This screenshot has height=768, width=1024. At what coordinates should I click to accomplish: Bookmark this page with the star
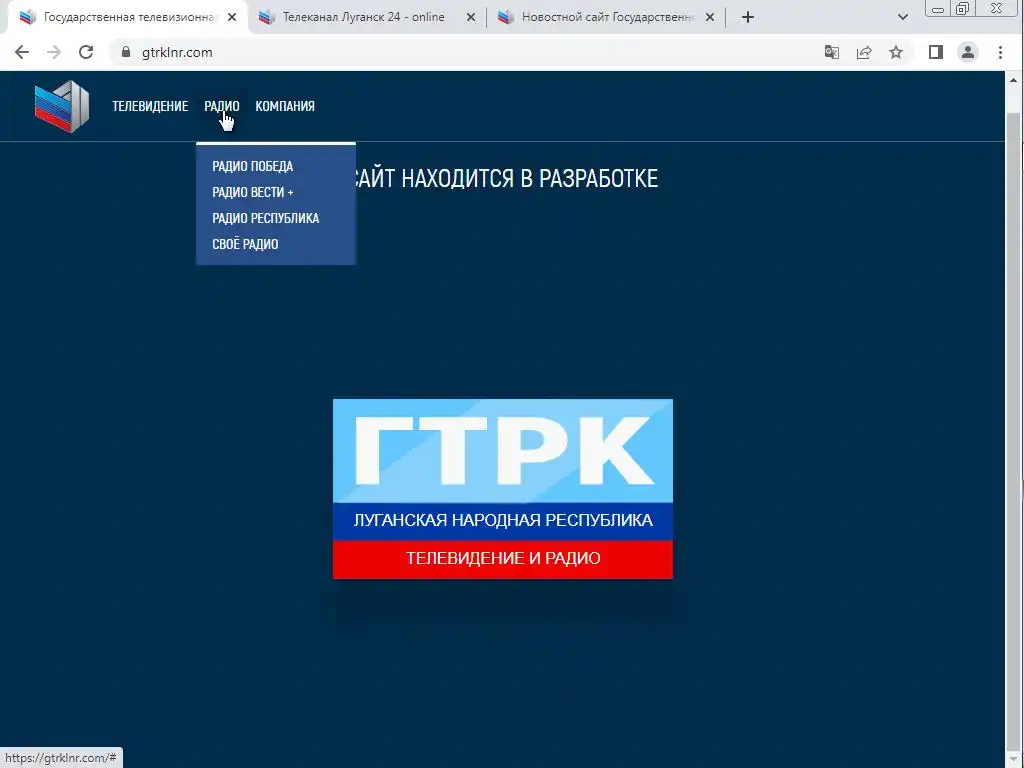pyautogui.click(x=896, y=52)
